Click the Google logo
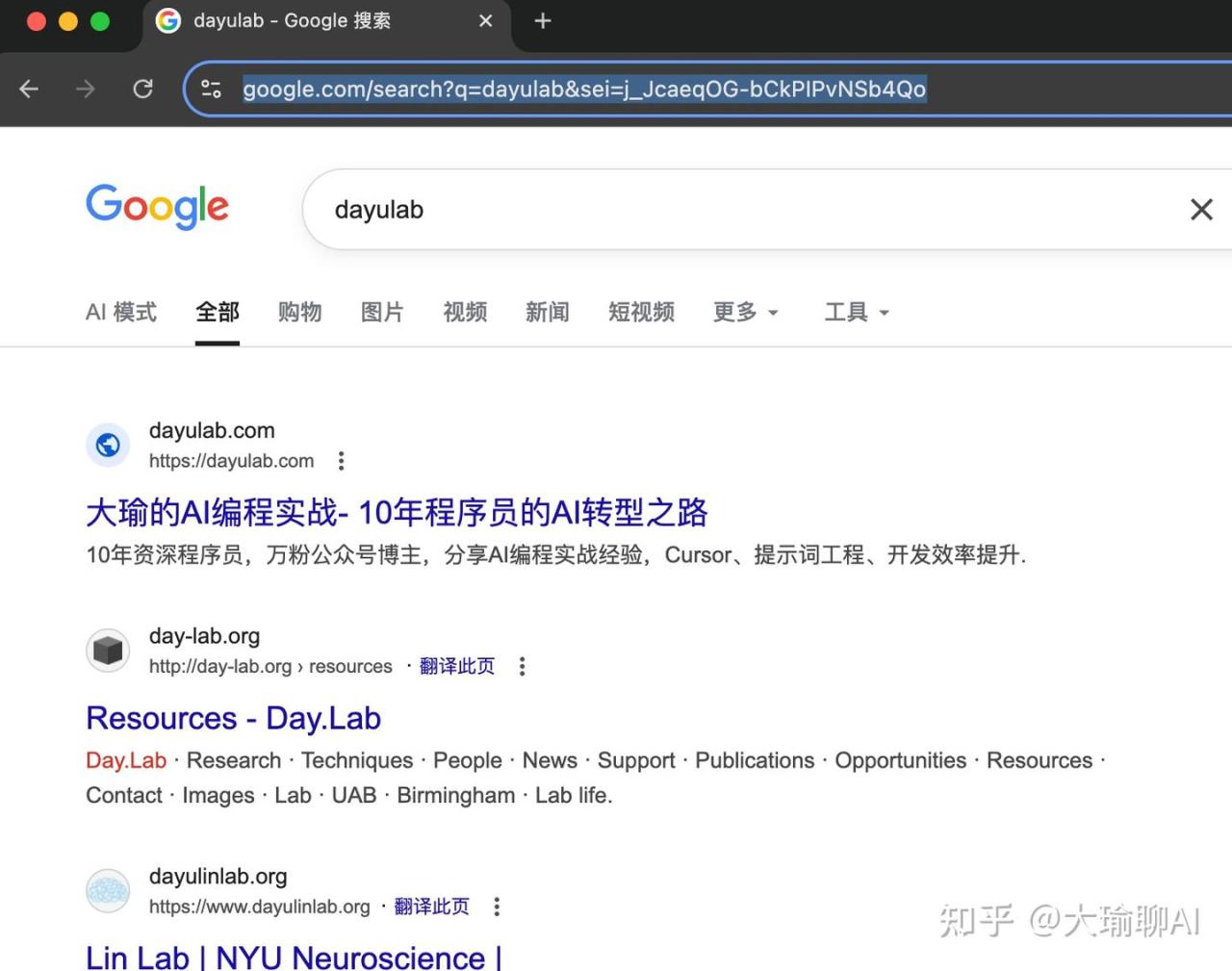Image resolution: width=1232 pixels, height=971 pixels. [157, 207]
